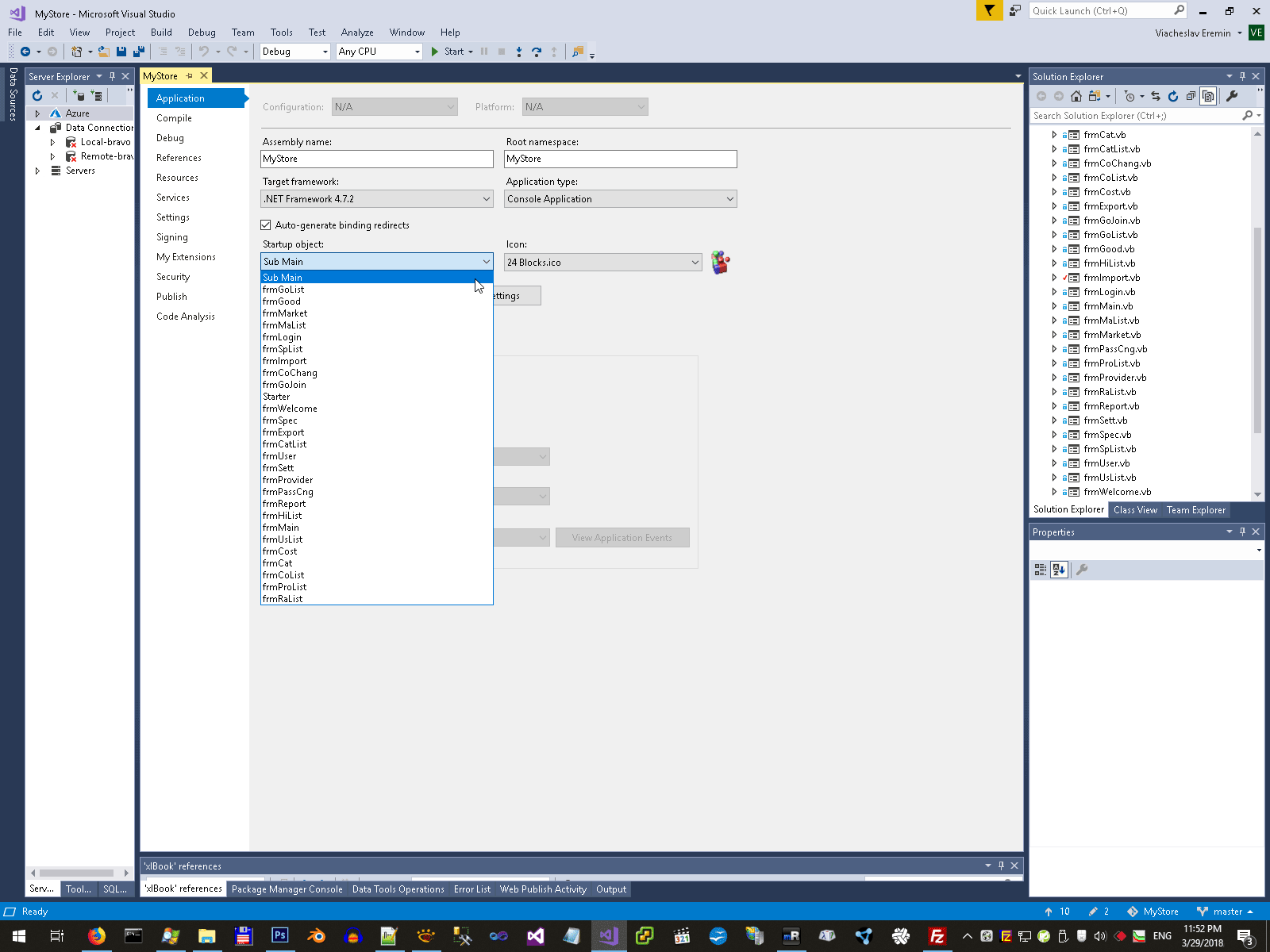Screen dimensions: 1270x952
Task: Click the Find in Files toolbar icon
Action: point(578,52)
